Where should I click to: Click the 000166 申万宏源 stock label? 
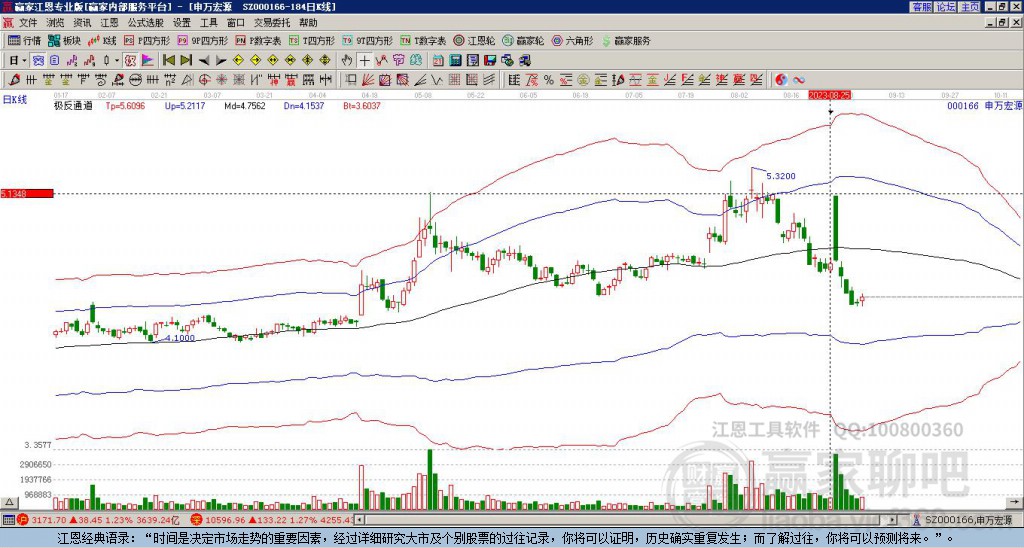point(984,105)
